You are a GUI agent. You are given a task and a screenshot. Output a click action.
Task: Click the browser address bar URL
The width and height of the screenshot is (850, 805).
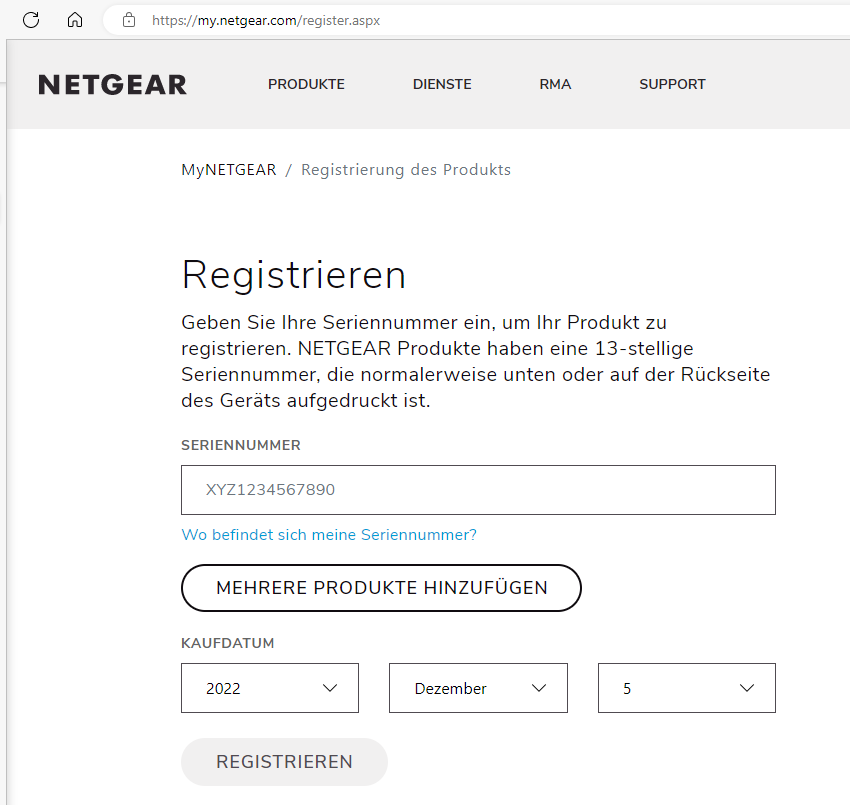point(265,19)
